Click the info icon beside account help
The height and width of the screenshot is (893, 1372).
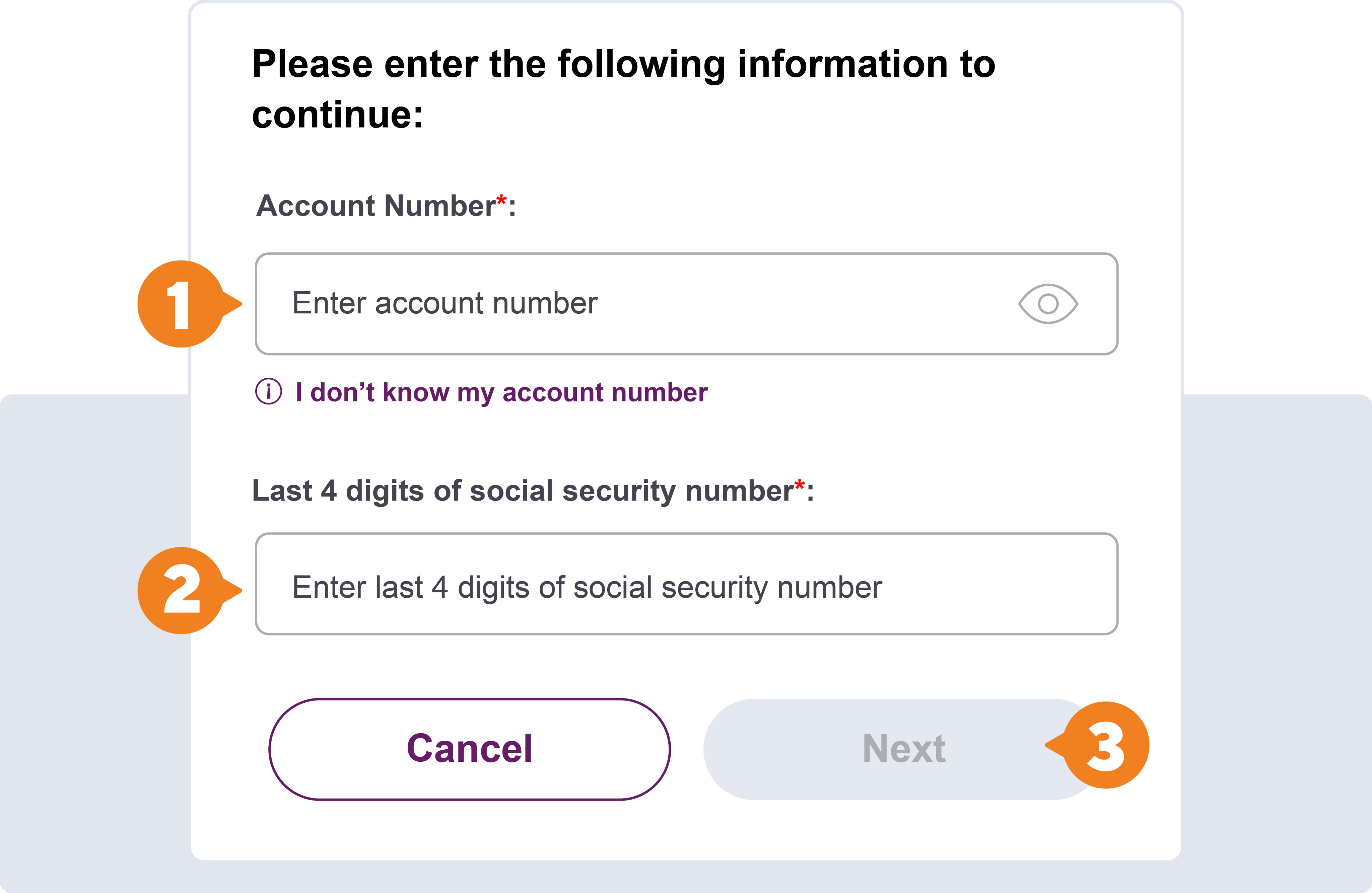pyautogui.click(x=269, y=392)
